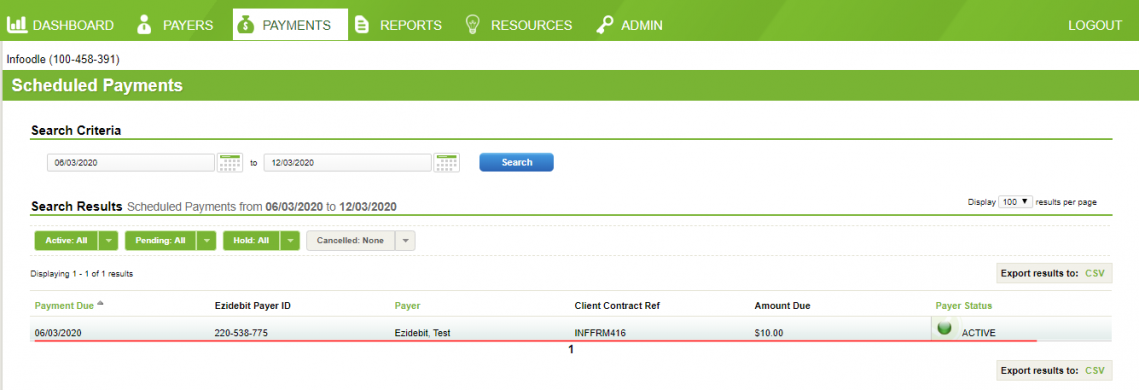Click the end date field 12/03/2020

pos(348,163)
